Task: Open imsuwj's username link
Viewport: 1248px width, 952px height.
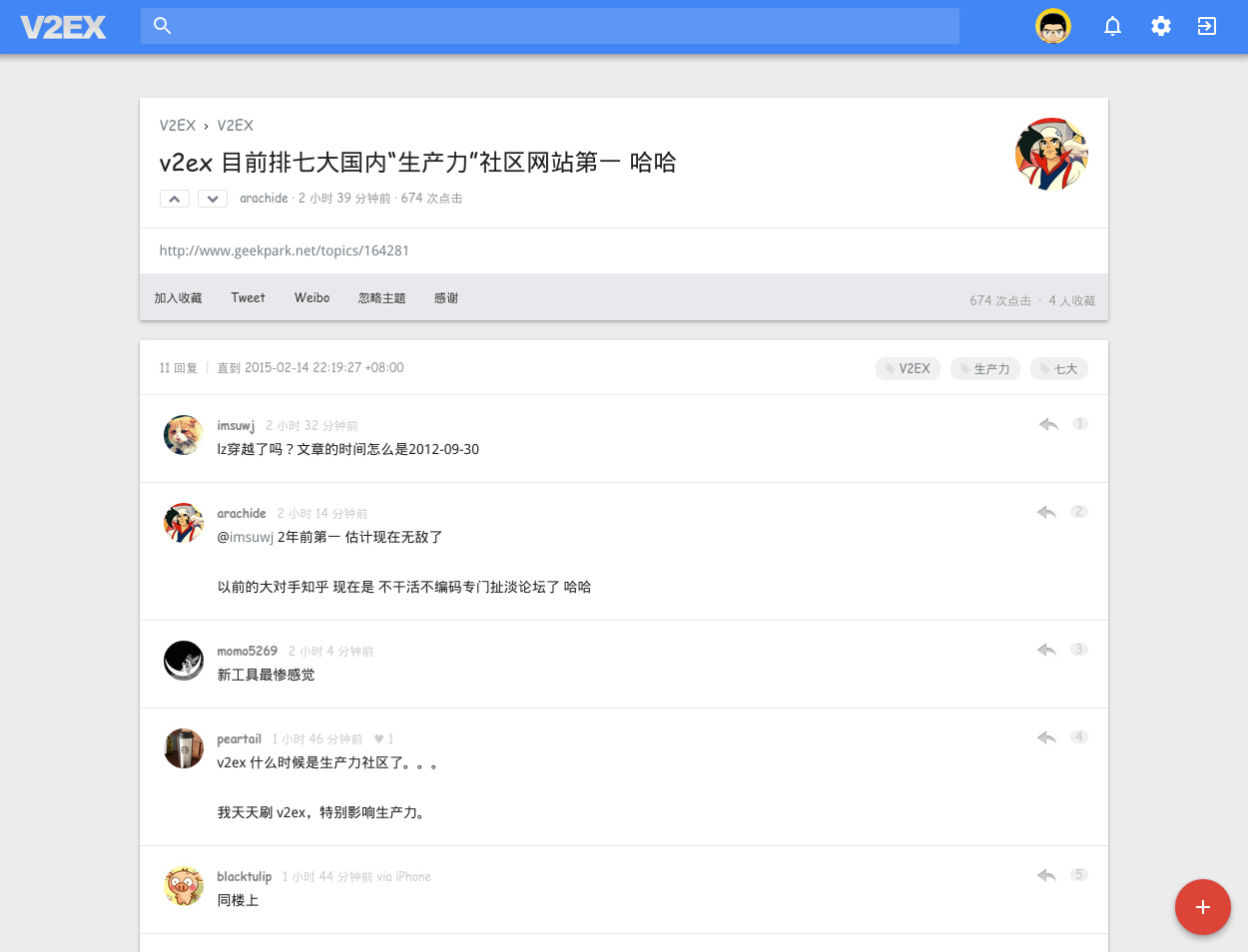Action: tap(236, 426)
